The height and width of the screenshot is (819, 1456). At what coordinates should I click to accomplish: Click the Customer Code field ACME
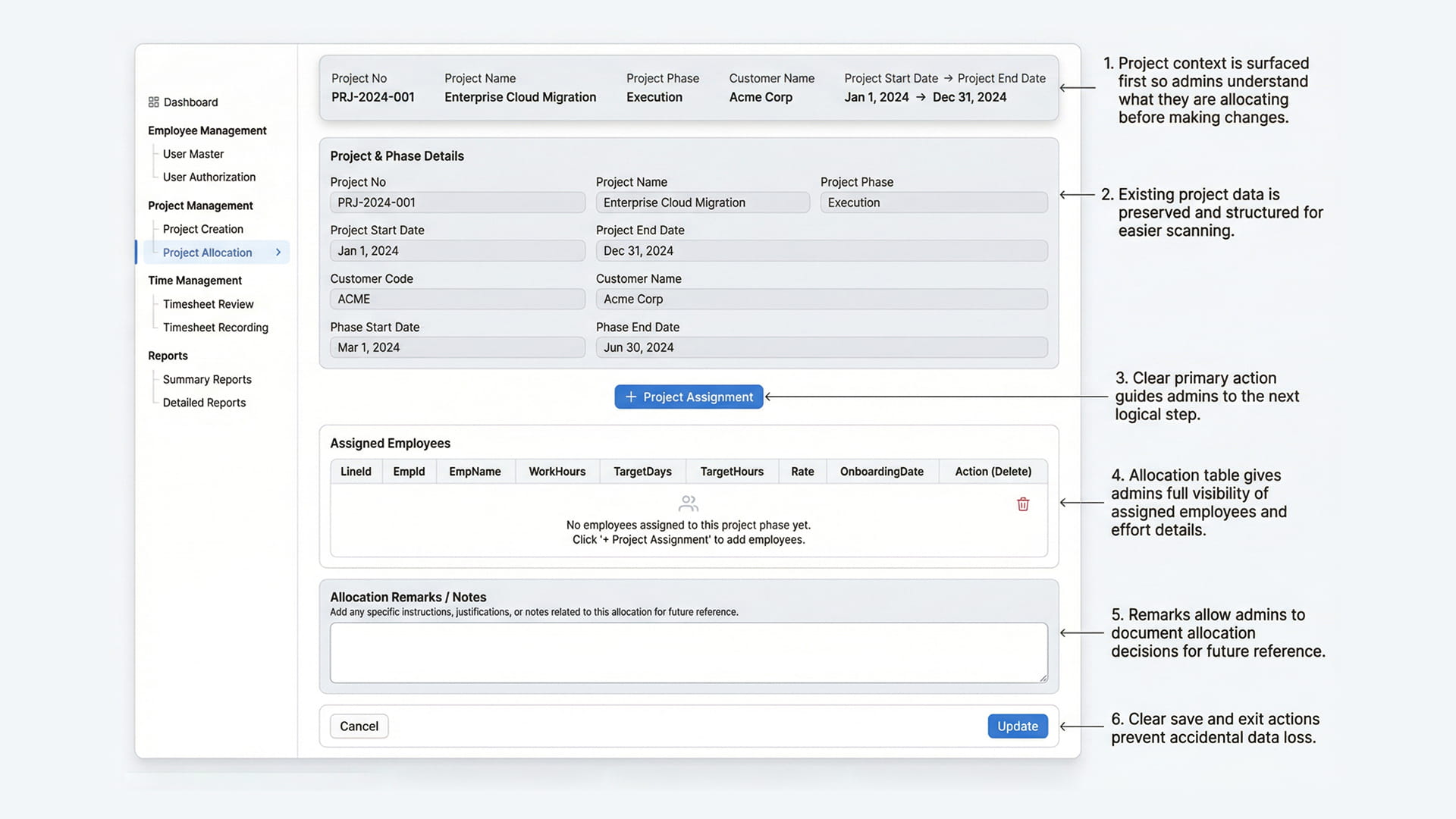457,300
